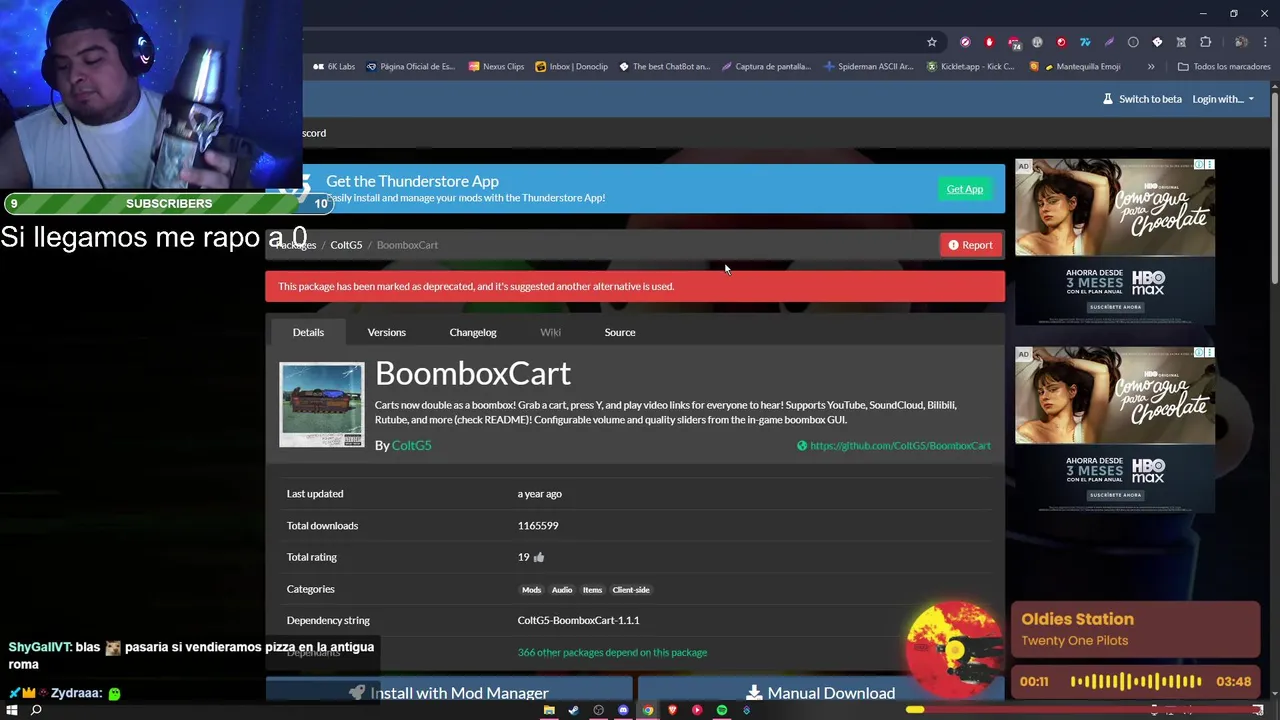
Task: Click the lower HBO Max advertisement
Action: [x=1115, y=429]
